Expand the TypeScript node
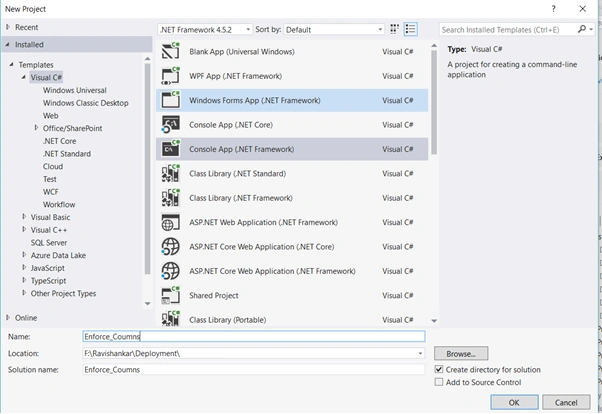 [24, 280]
